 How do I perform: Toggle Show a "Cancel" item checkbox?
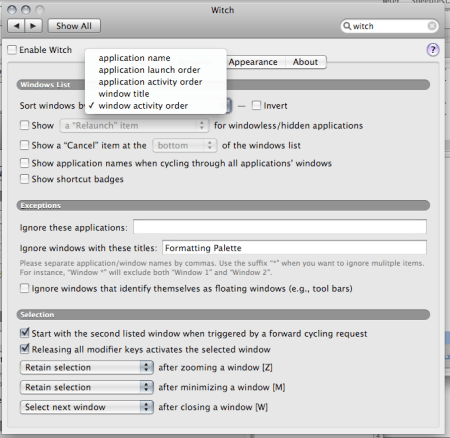24,145
